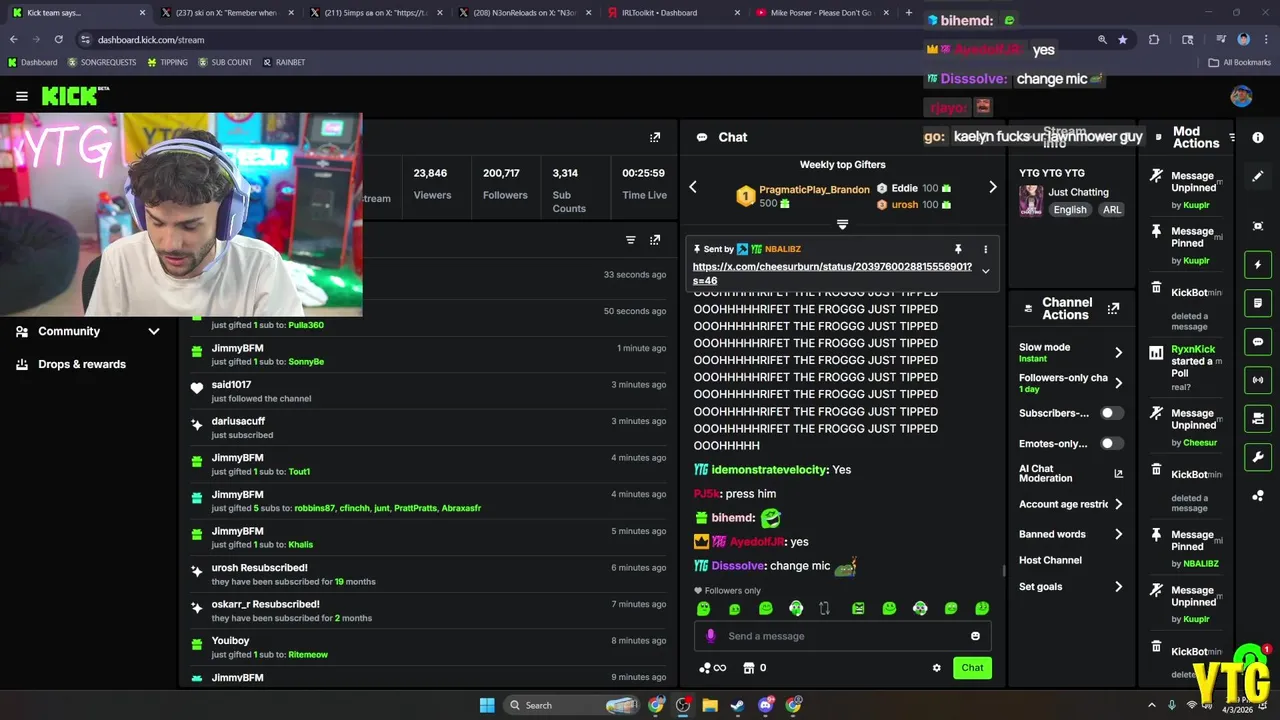Viewport: 1280px width, 720px height.
Task: Switch to IRLToolkit Dashboard browser tab
Action: tap(673, 13)
